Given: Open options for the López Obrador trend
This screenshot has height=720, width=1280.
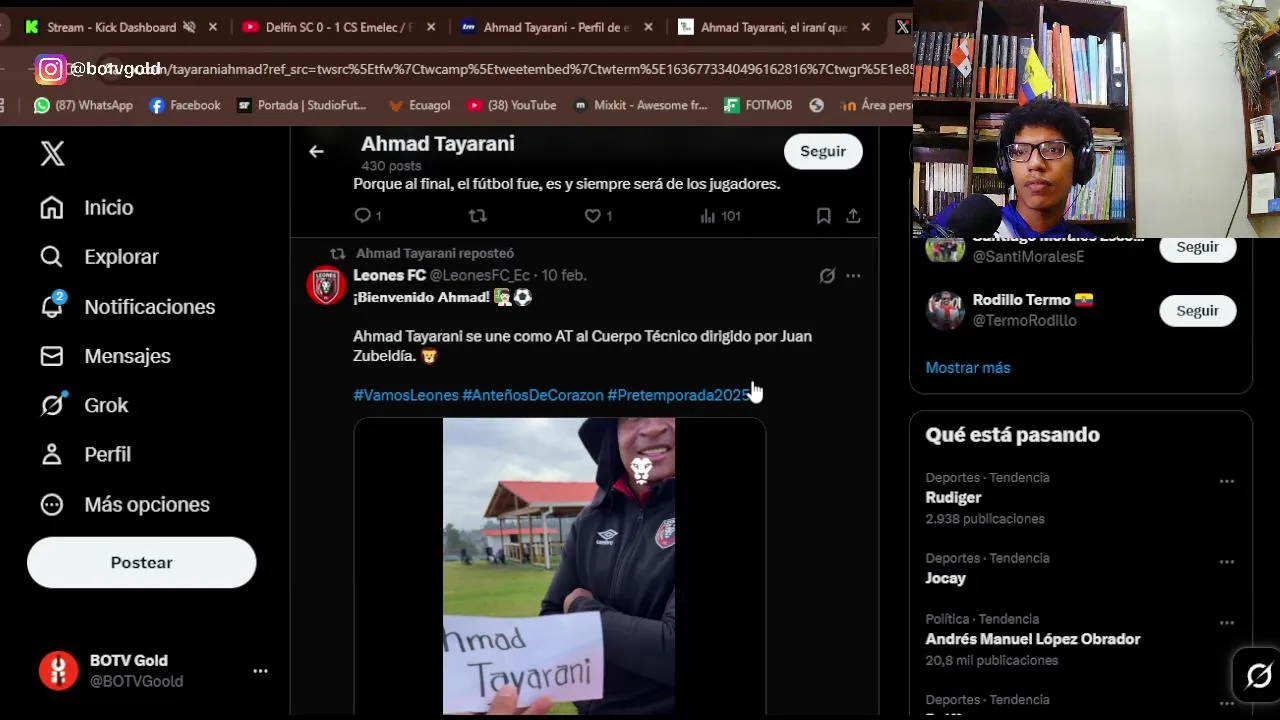Looking at the screenshot, I should (x=1226, y=624).
